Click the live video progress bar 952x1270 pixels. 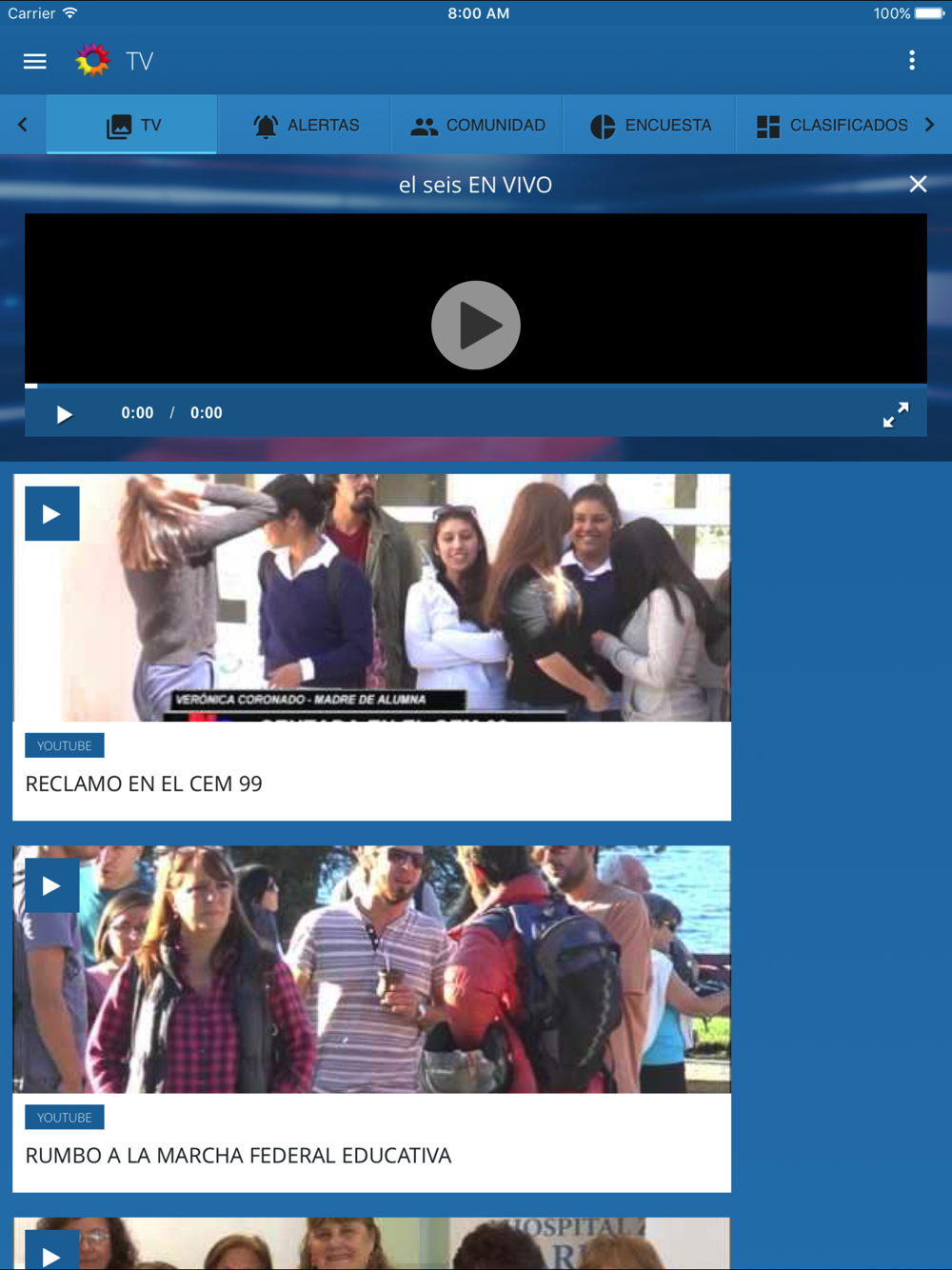pyautogui.click(x=476, y=386)
